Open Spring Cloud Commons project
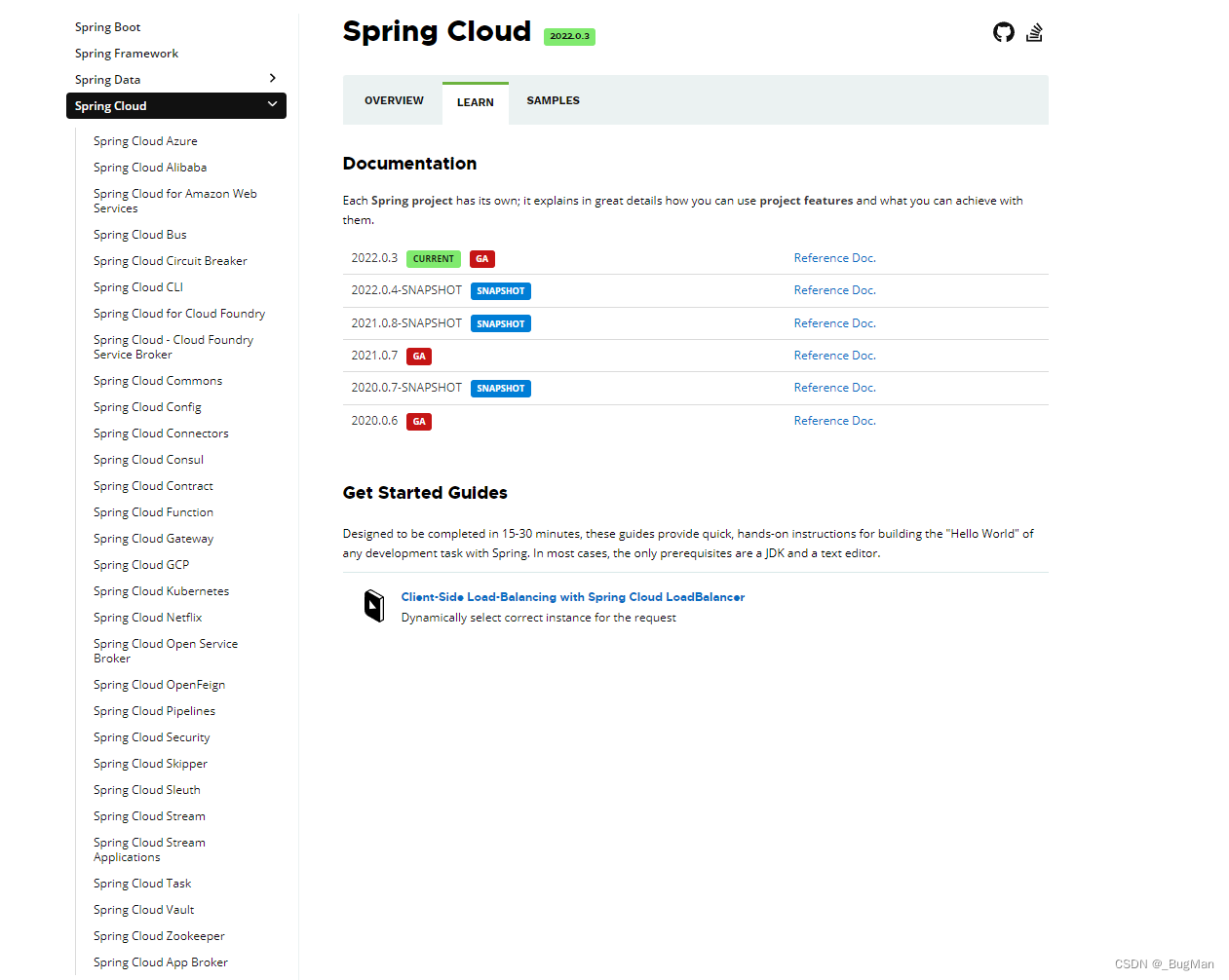The image size is (1229, 980). click(x=158, y=381)
